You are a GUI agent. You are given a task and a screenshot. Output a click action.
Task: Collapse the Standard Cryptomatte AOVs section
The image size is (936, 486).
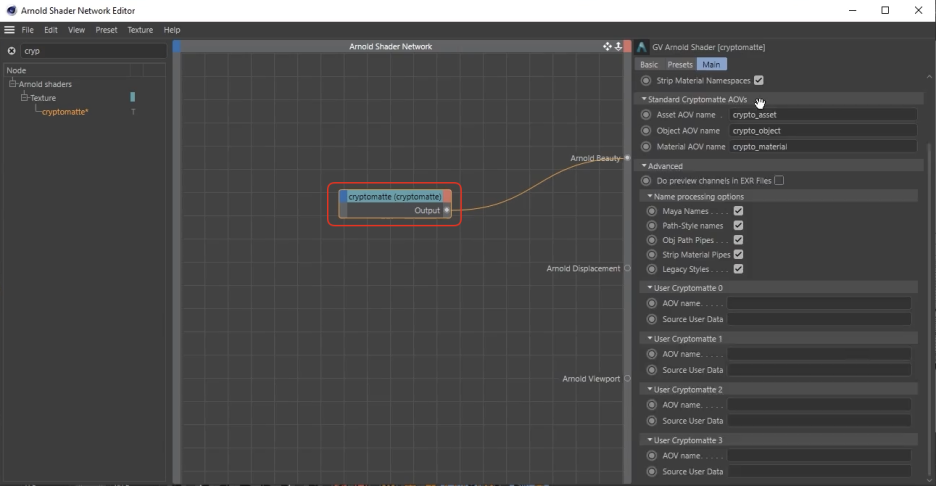pos(644,99)
